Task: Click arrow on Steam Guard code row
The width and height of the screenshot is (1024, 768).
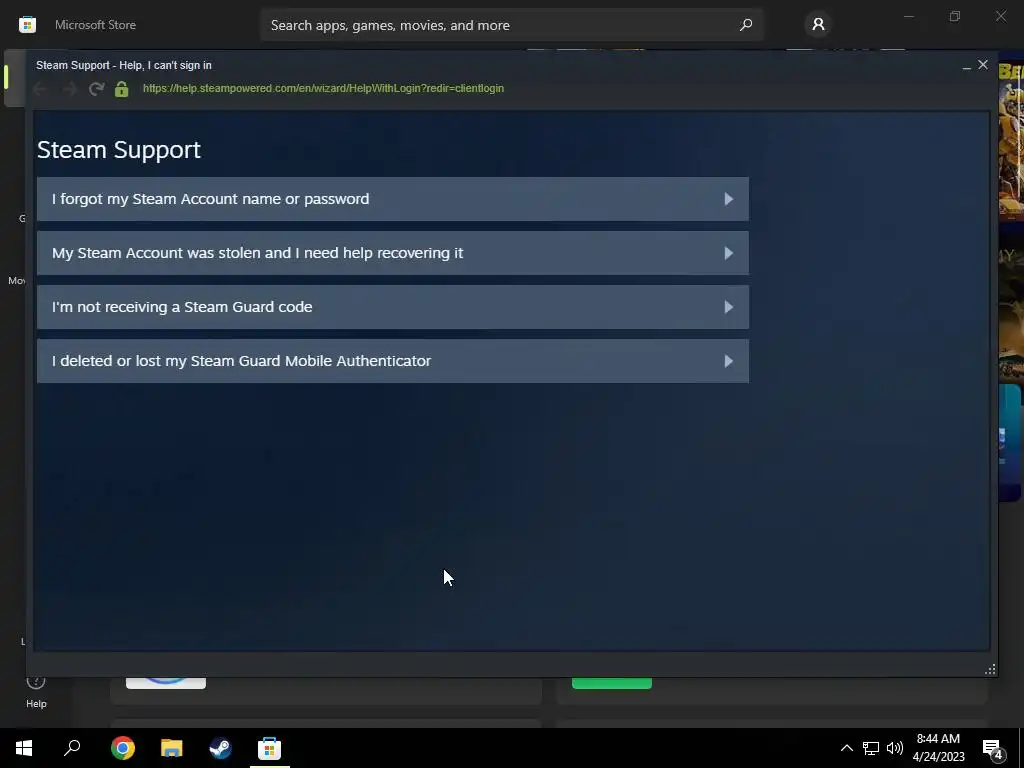Action: 729,307
